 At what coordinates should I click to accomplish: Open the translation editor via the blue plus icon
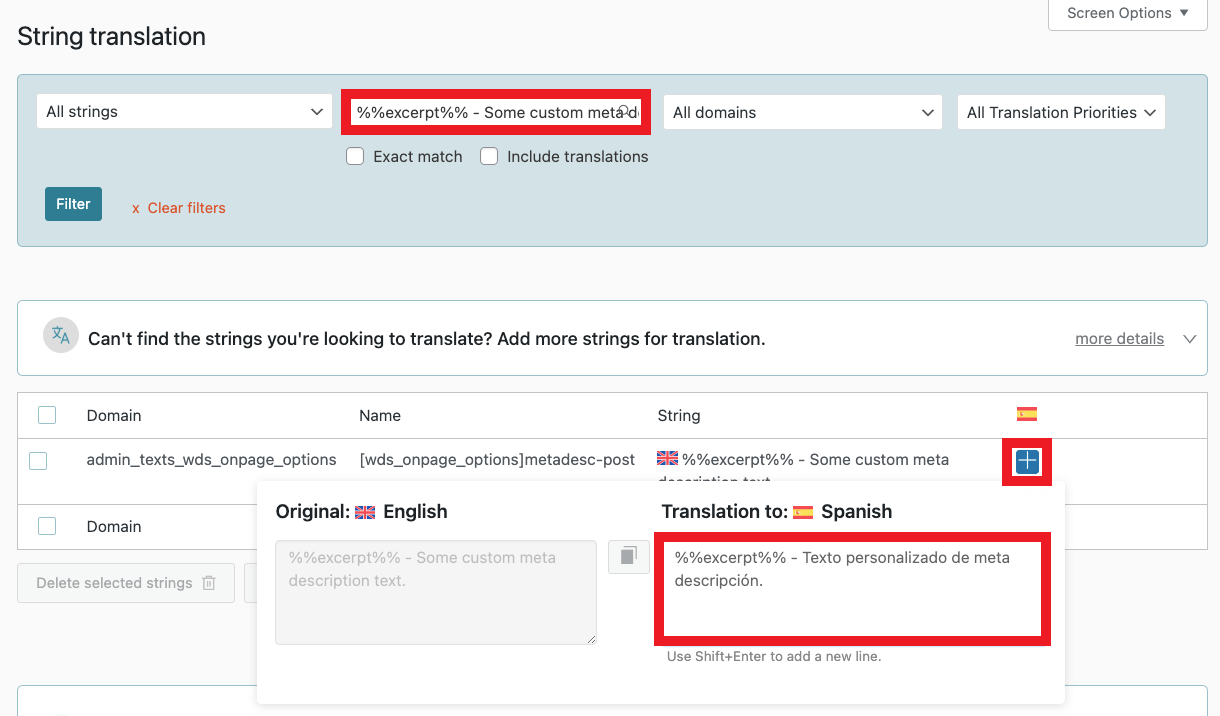pos(1027,461)
